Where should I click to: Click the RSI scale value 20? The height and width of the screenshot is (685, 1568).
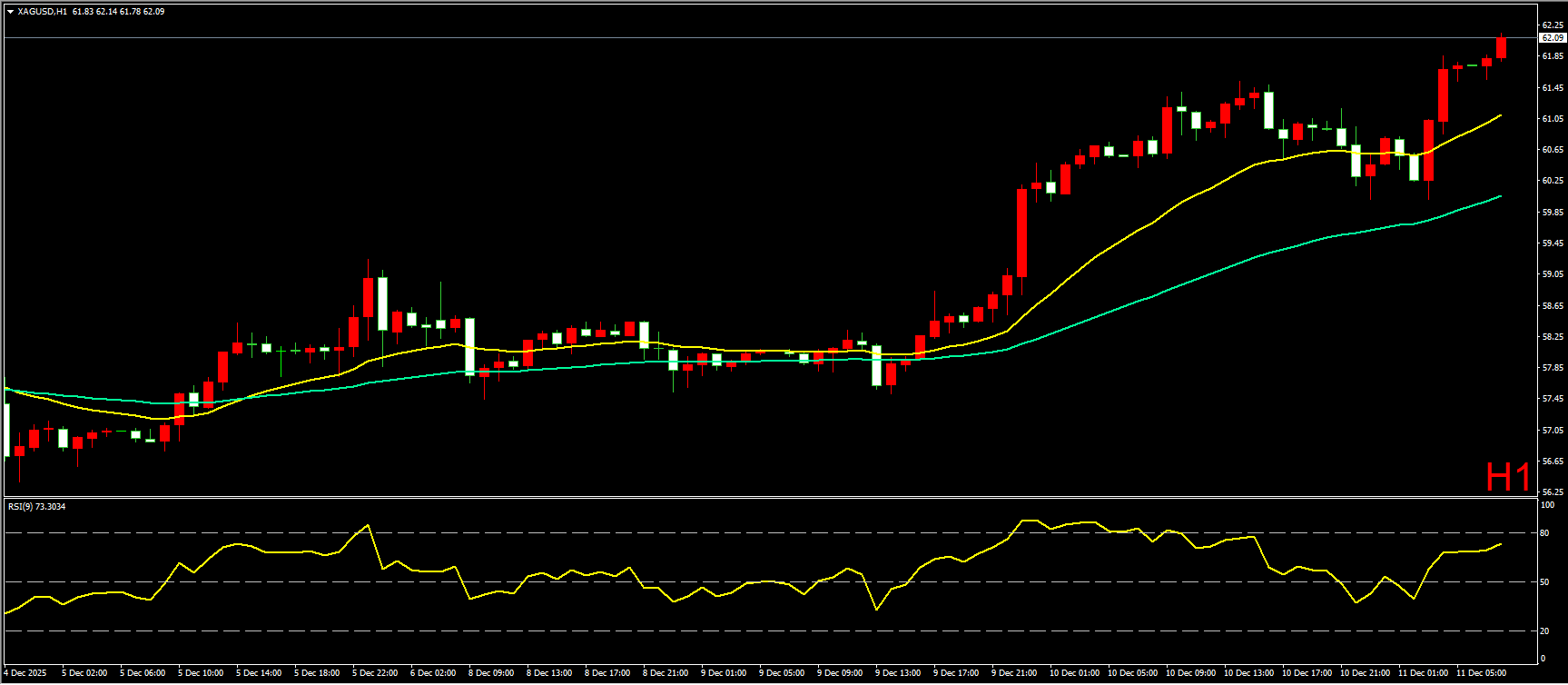(x=1544, y=630)
